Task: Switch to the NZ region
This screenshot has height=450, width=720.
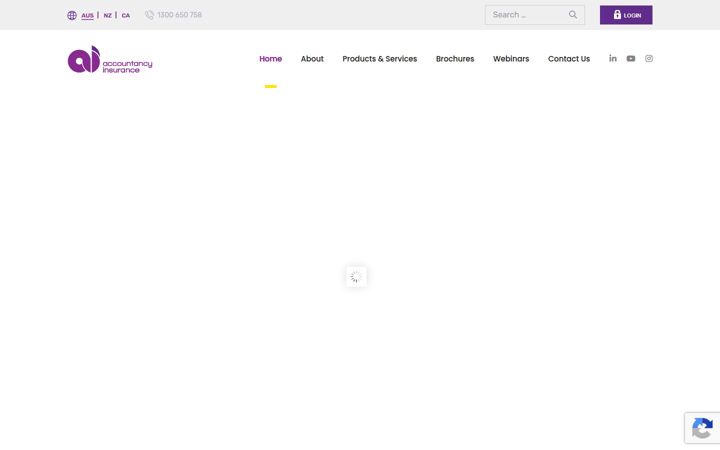Action: (x=107, y=15)
